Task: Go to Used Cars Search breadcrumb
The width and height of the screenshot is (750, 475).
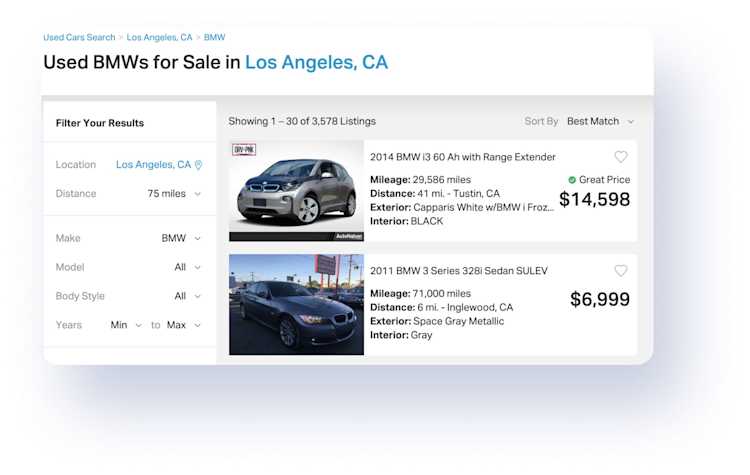Action: point(79,37)
